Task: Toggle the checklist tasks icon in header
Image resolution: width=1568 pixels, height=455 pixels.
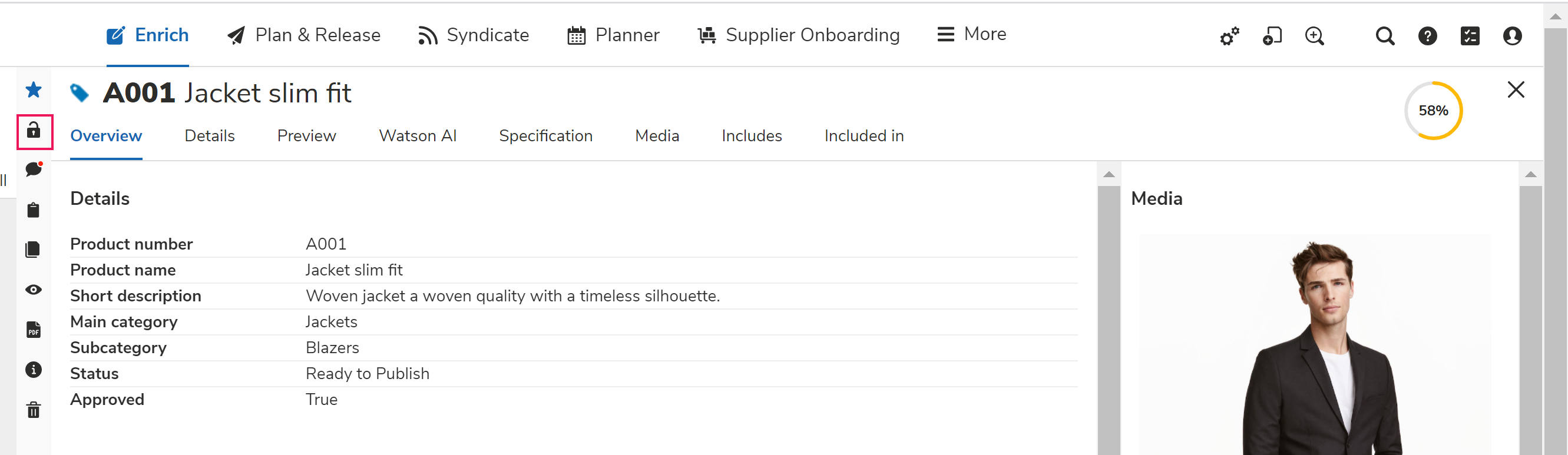Action: coord(1470,36)
